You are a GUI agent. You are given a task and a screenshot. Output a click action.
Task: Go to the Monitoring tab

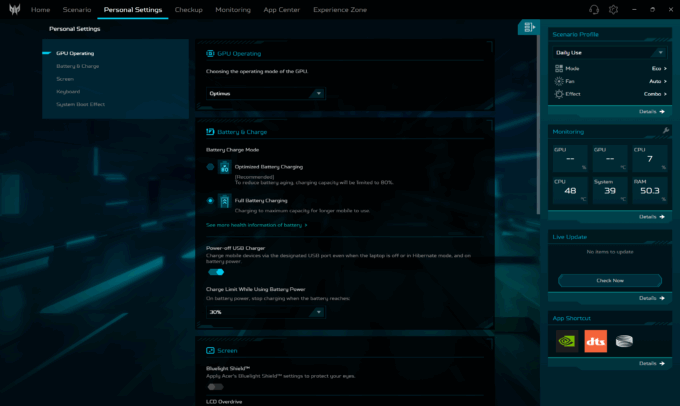pyautogui.click(x=233, y=10)
